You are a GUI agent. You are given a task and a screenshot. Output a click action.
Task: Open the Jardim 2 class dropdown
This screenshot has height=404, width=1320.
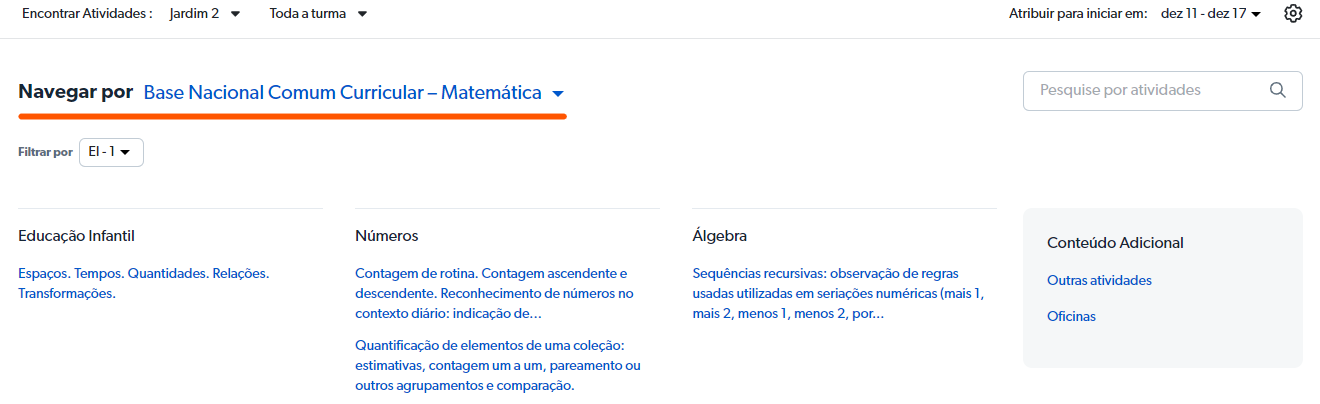pyautogui.click(x=205, y=14)
